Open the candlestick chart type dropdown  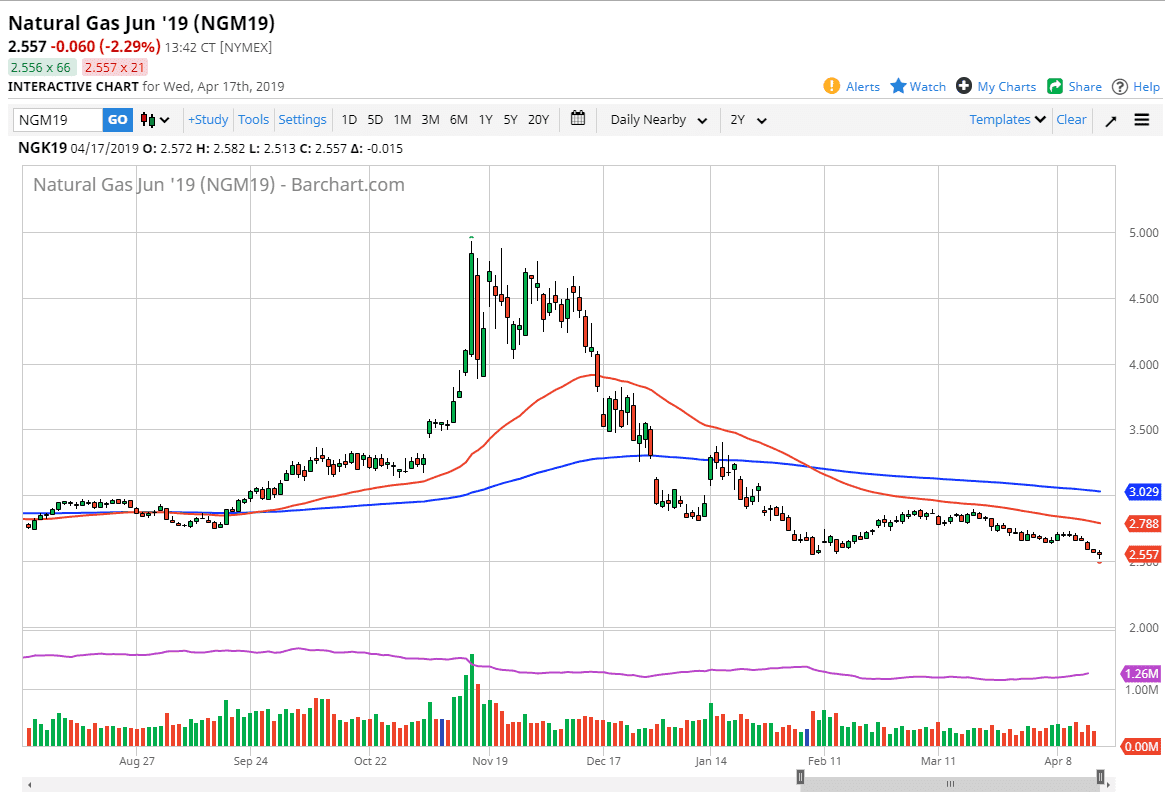point(155,120)
